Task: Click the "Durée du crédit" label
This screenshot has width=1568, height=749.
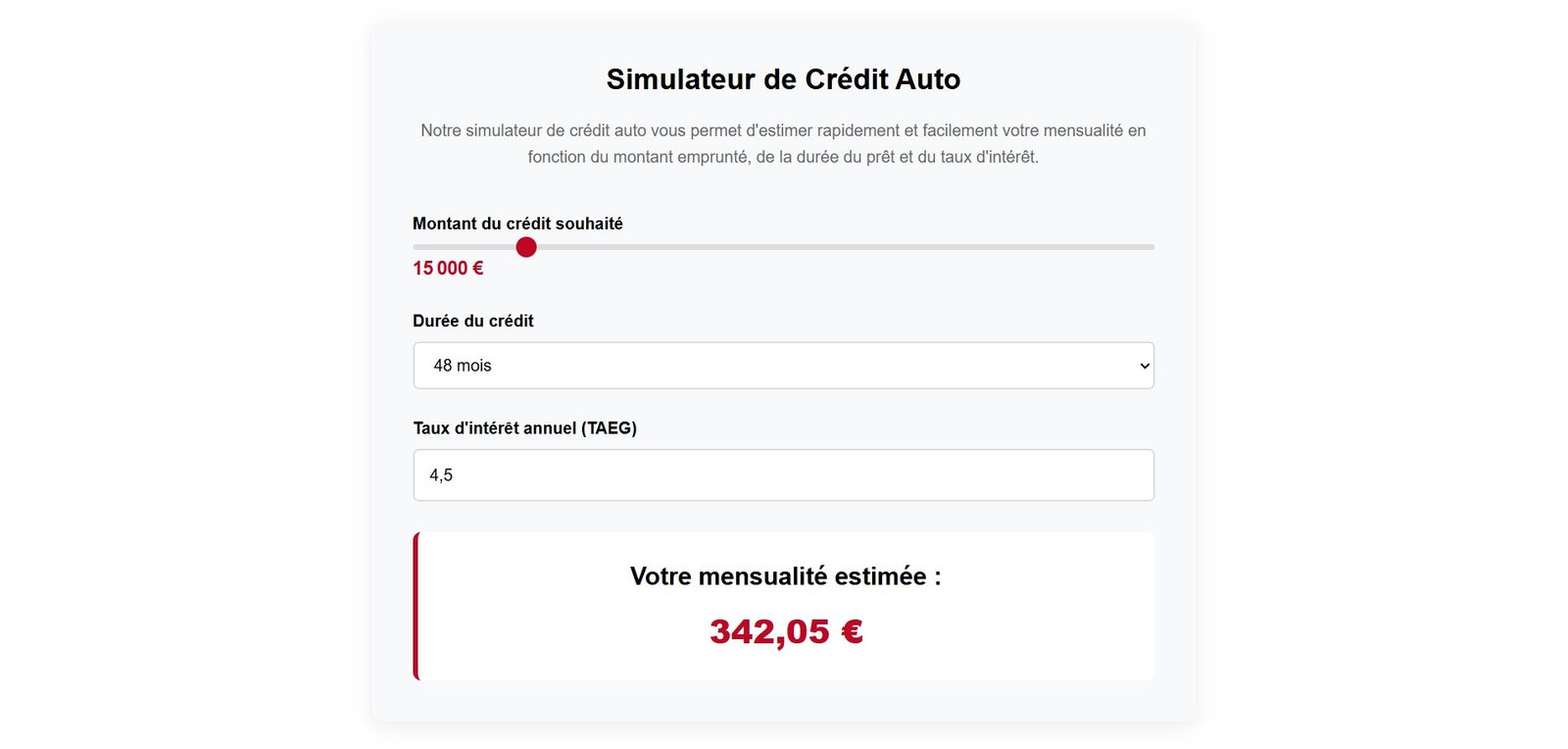Action: [473, 321]
